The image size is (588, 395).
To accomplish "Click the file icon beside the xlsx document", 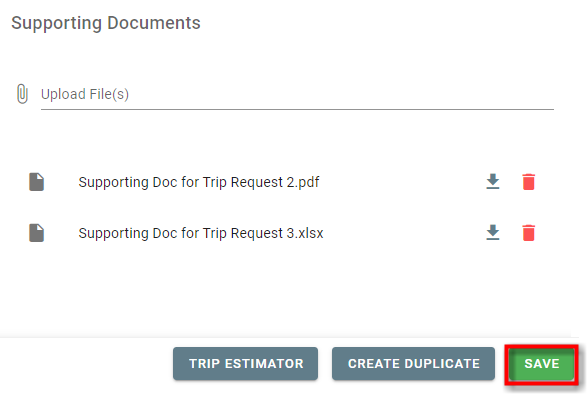I will pyautogui.click(x=37, y=233).
